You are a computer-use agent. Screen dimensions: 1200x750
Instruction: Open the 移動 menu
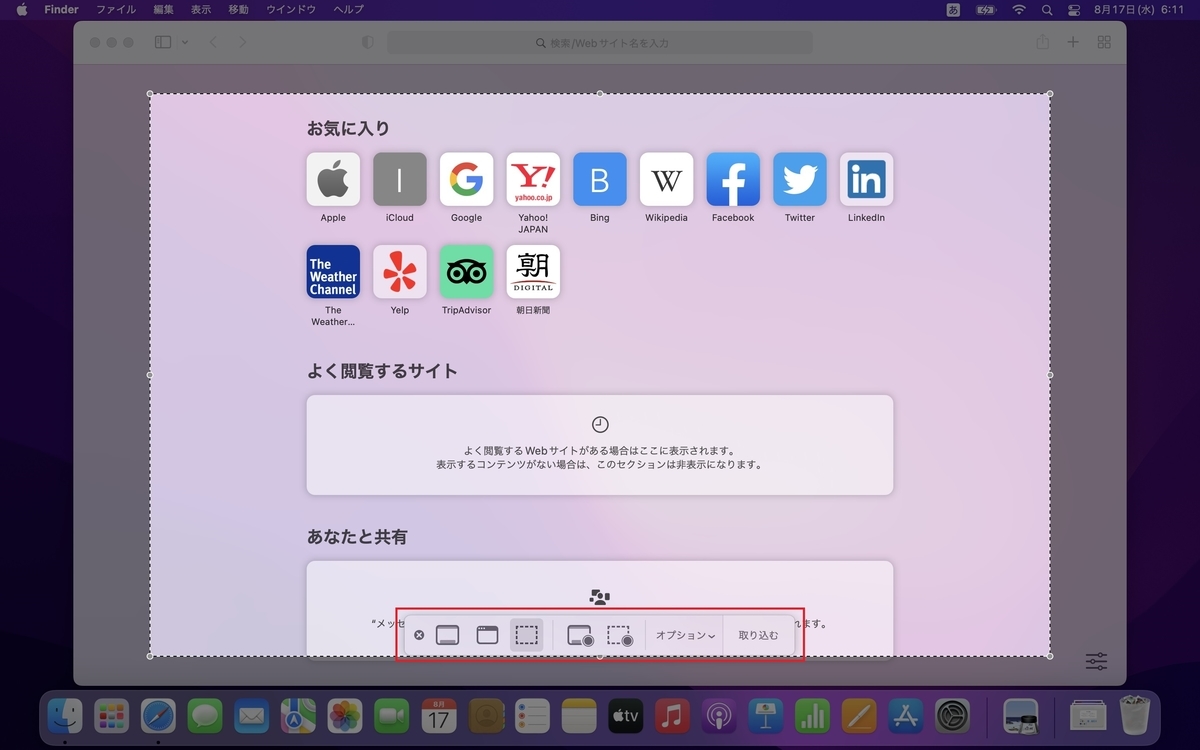click(x=238, y=9)
